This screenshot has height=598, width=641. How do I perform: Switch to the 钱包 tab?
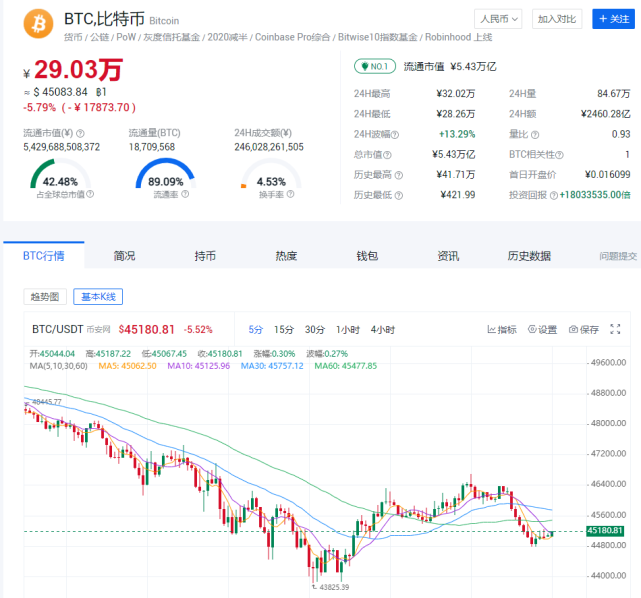[367, 256]
